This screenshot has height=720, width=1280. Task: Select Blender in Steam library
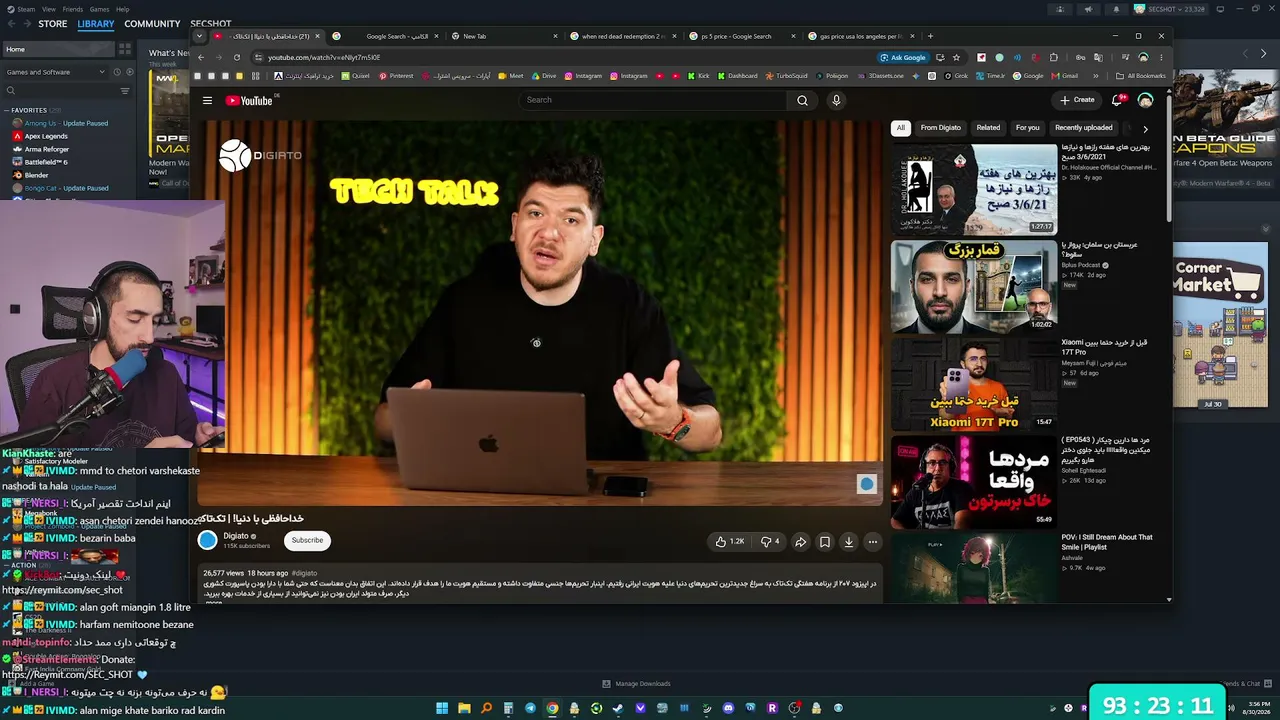[x=36, y=175]
